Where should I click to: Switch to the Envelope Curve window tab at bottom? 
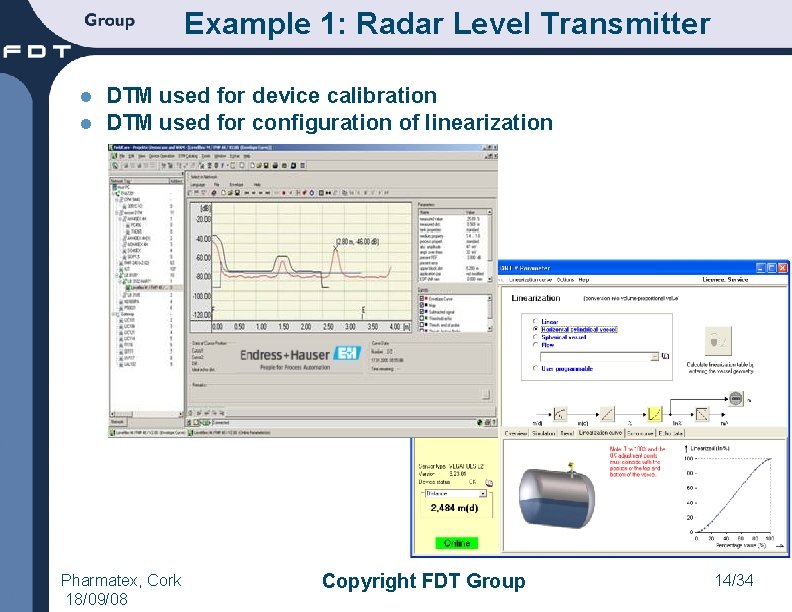[x=148, y=432]
